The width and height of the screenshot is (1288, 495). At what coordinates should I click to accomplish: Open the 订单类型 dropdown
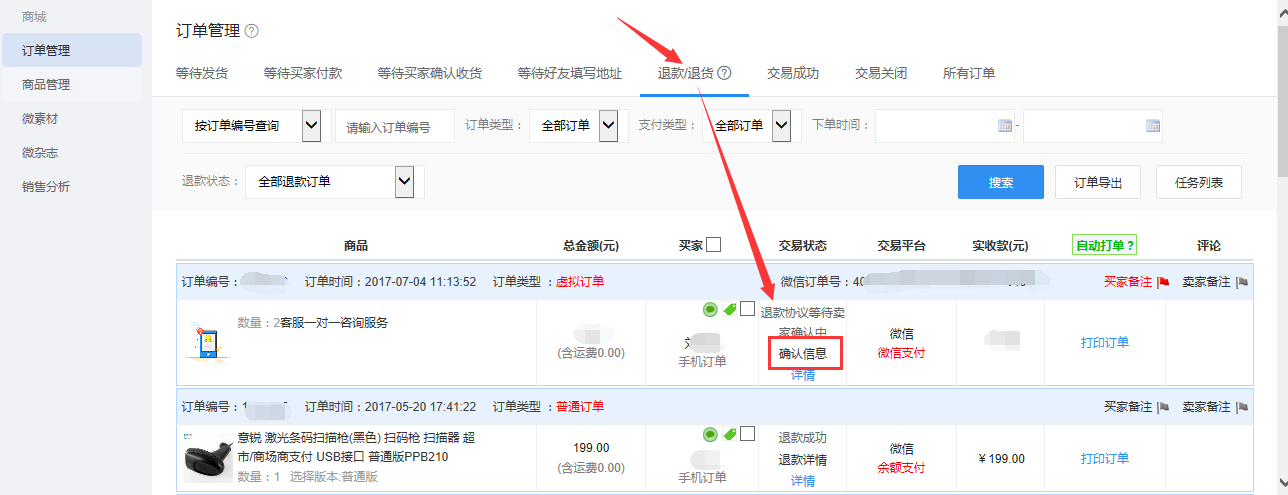coord(607,126)
